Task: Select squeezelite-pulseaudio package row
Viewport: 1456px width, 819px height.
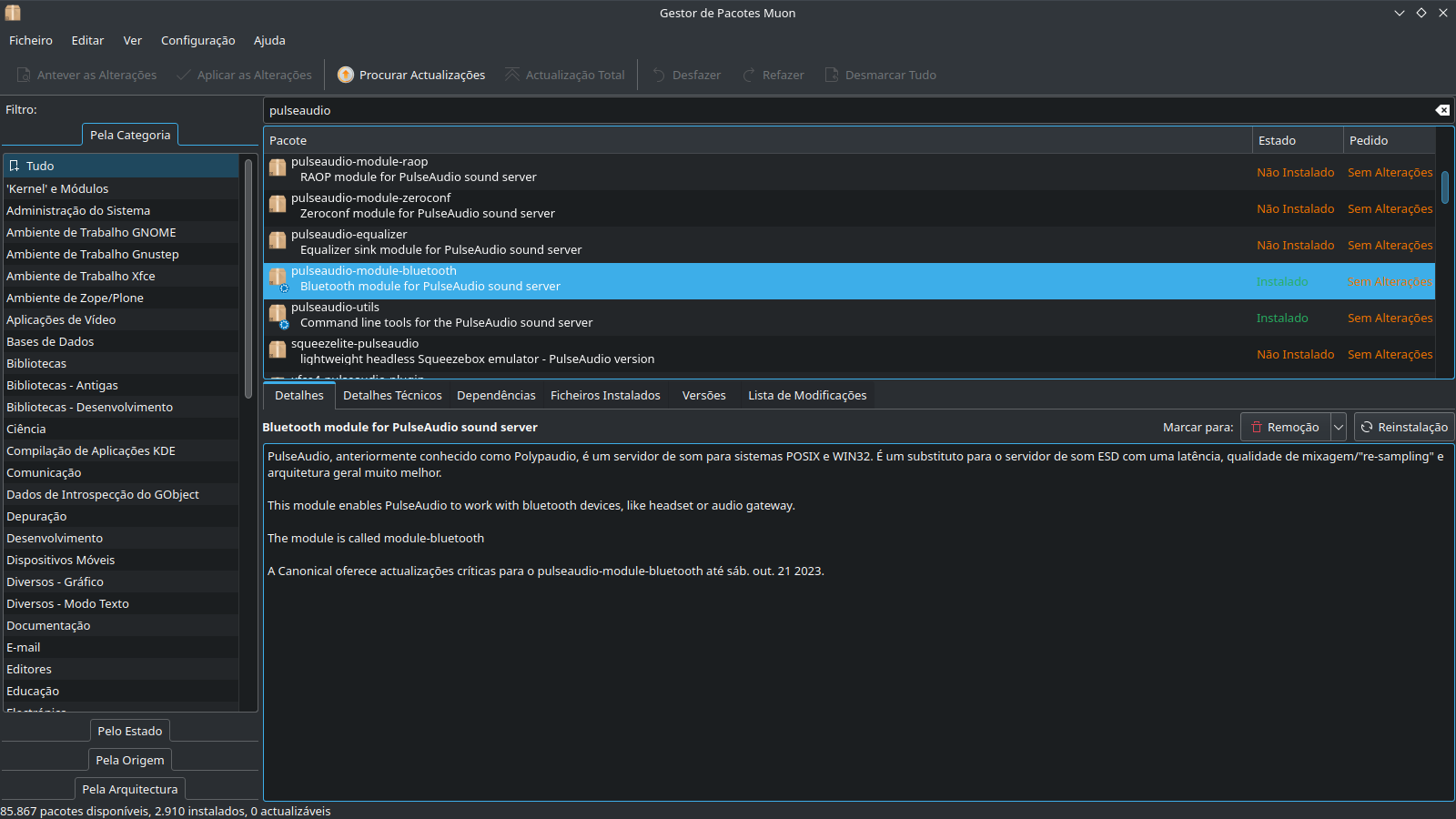Action: point(849,354)
